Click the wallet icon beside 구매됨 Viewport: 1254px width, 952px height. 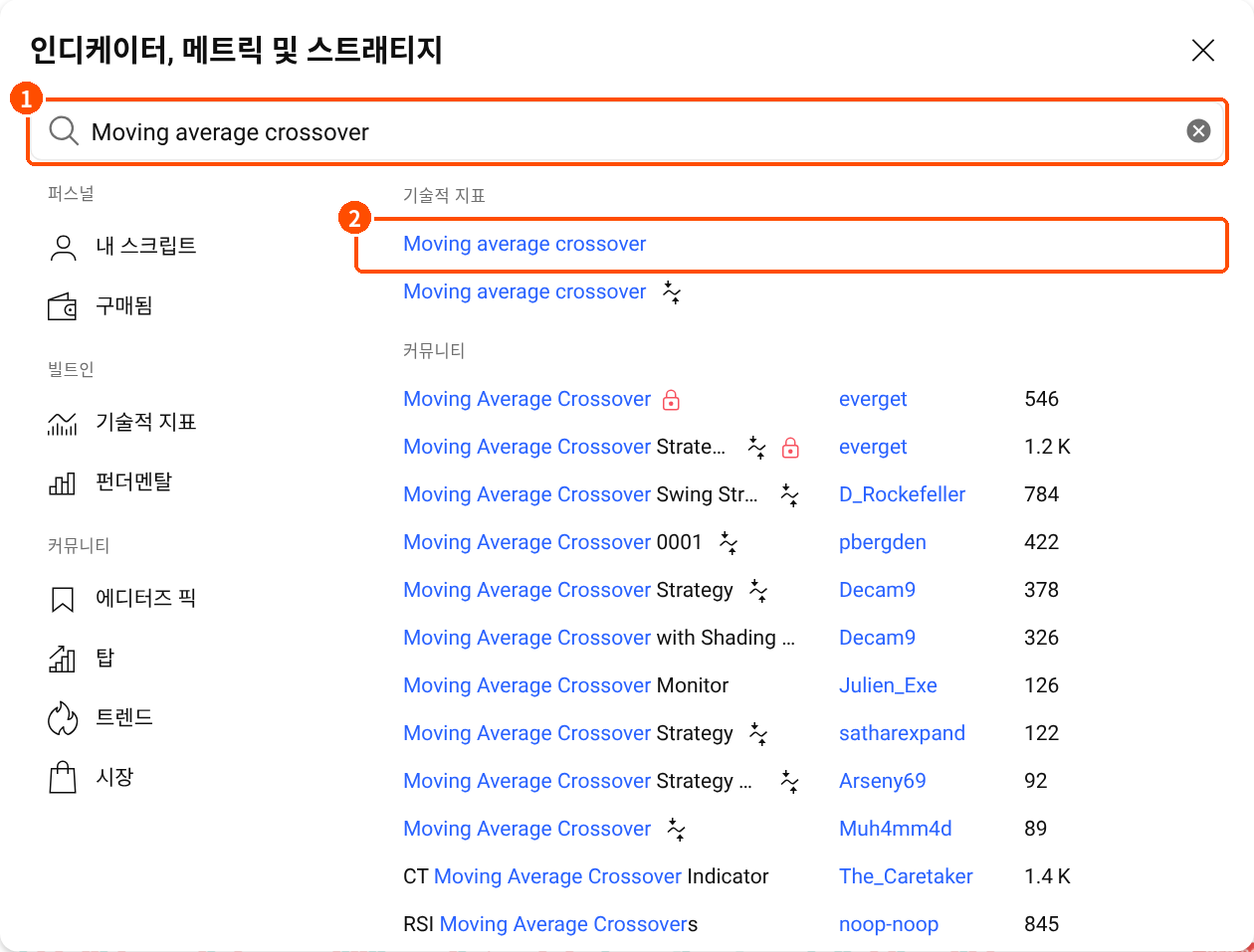tap(63, 306)
